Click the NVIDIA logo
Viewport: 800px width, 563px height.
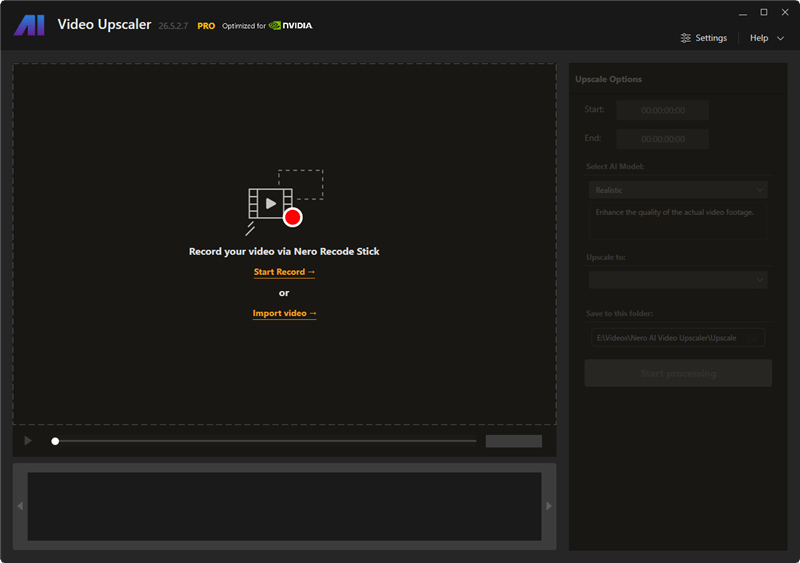click(x=291, y=26)
